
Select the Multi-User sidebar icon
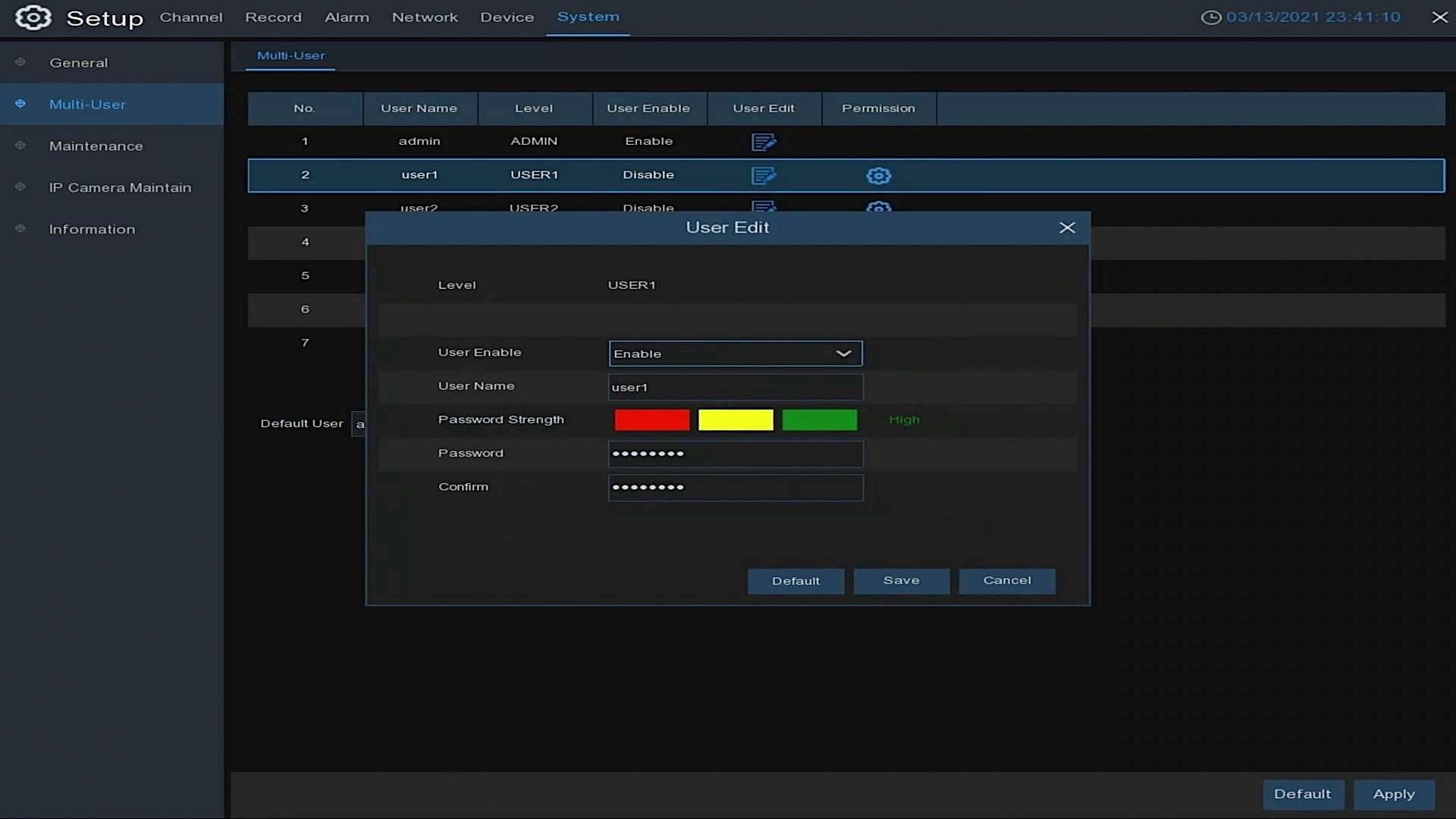tap(20, 104)
